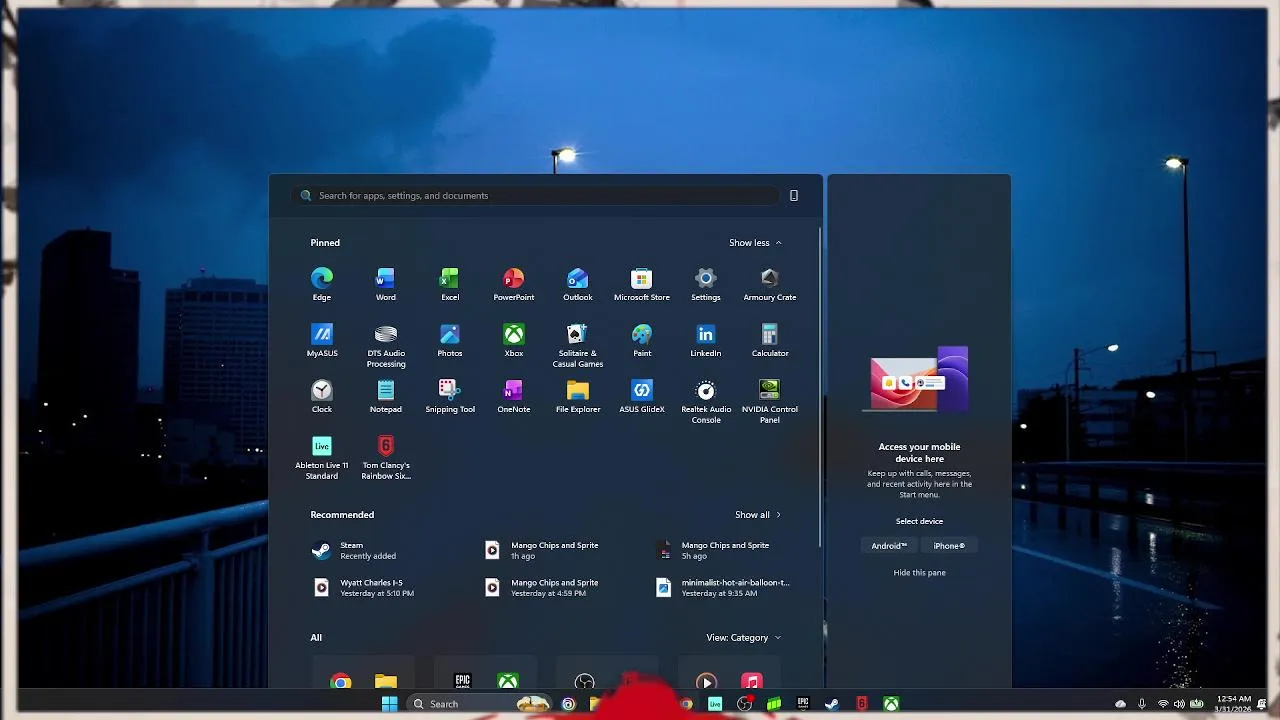Open the Xbox app from taskbar
This screenshot has height=720, width=1280.
click(x=890, y=704)
